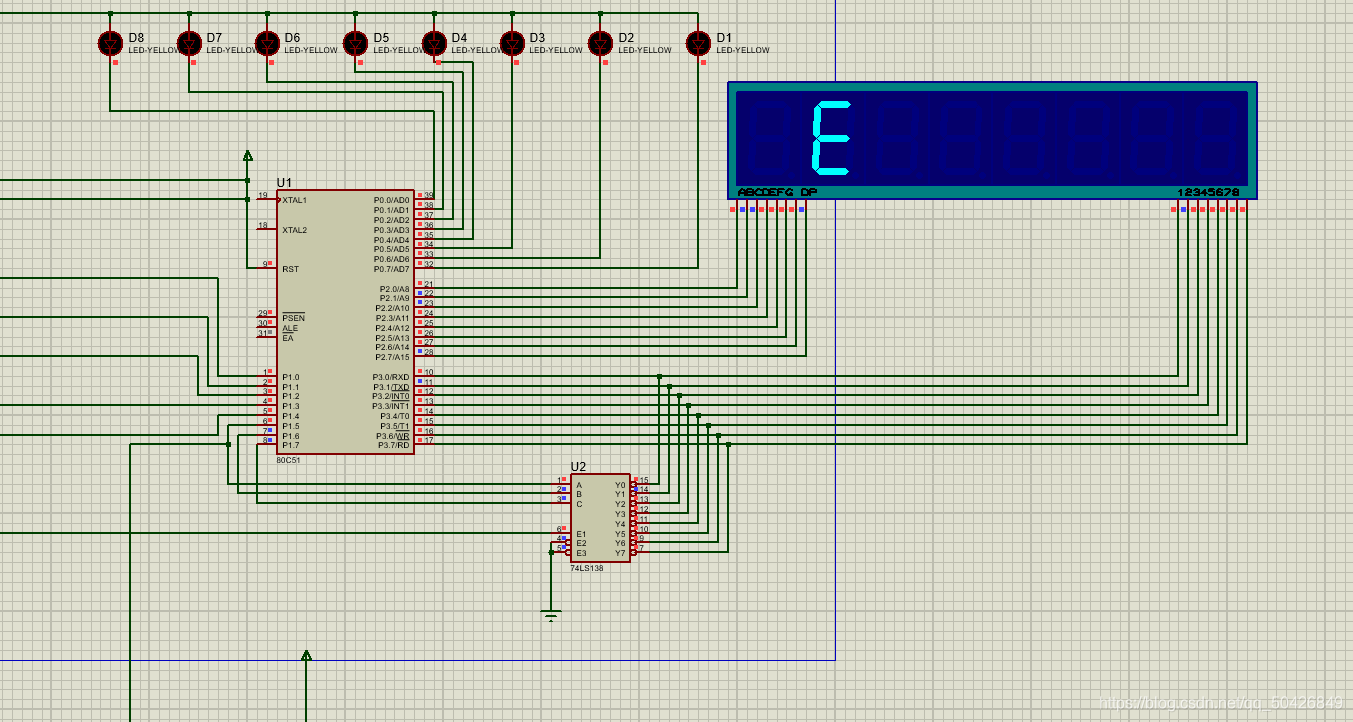Click the P1.7 pin label
The height and width of the screenshot is (722, 1353).
290,445
